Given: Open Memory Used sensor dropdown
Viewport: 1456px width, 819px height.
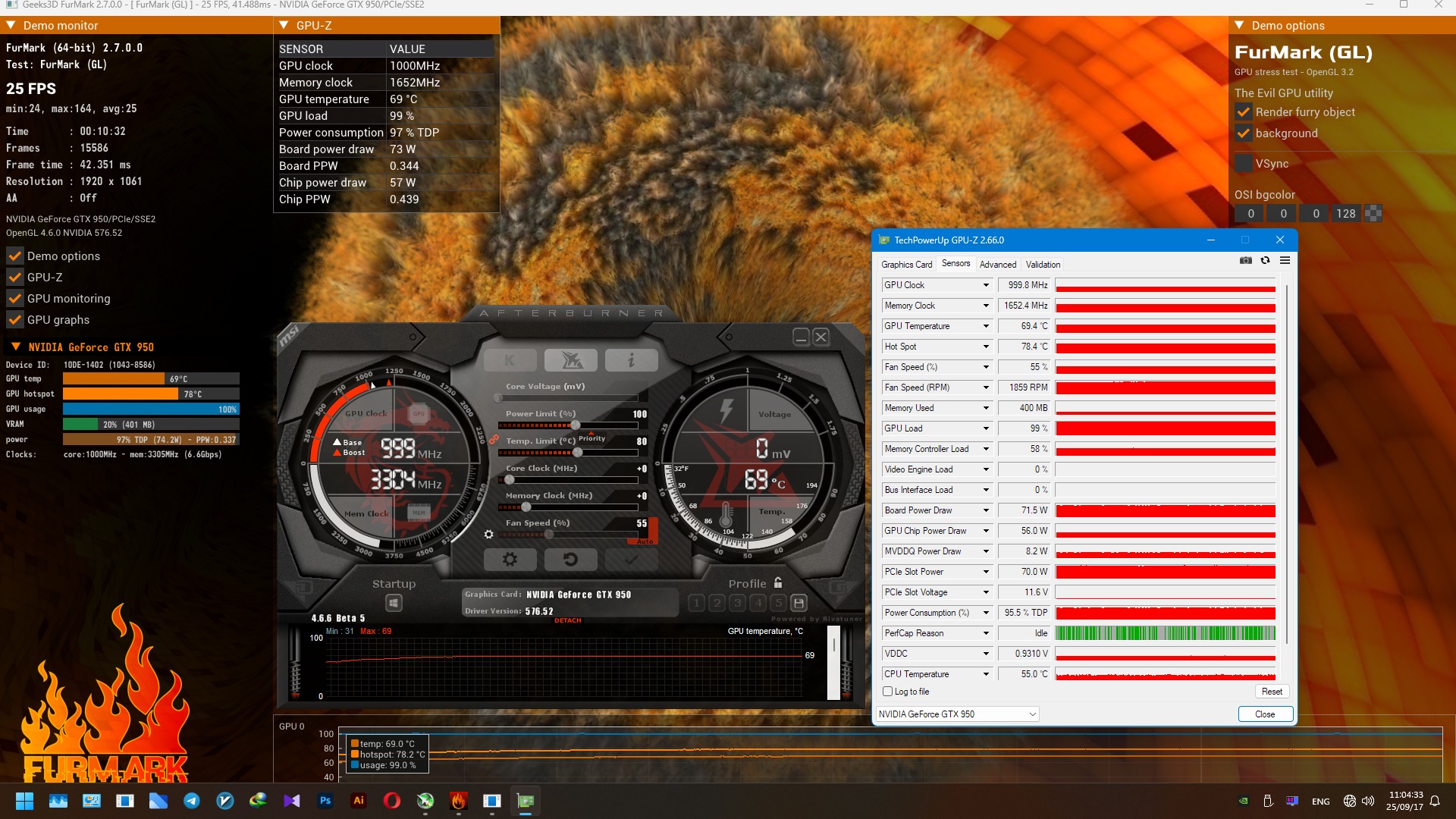Looking at the screenshot, I should point(987,408).
